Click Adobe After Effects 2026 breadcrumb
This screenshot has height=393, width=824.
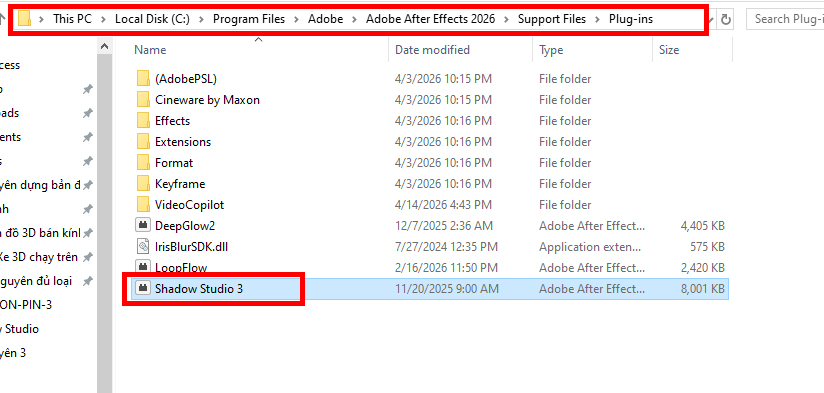(430, 19)
